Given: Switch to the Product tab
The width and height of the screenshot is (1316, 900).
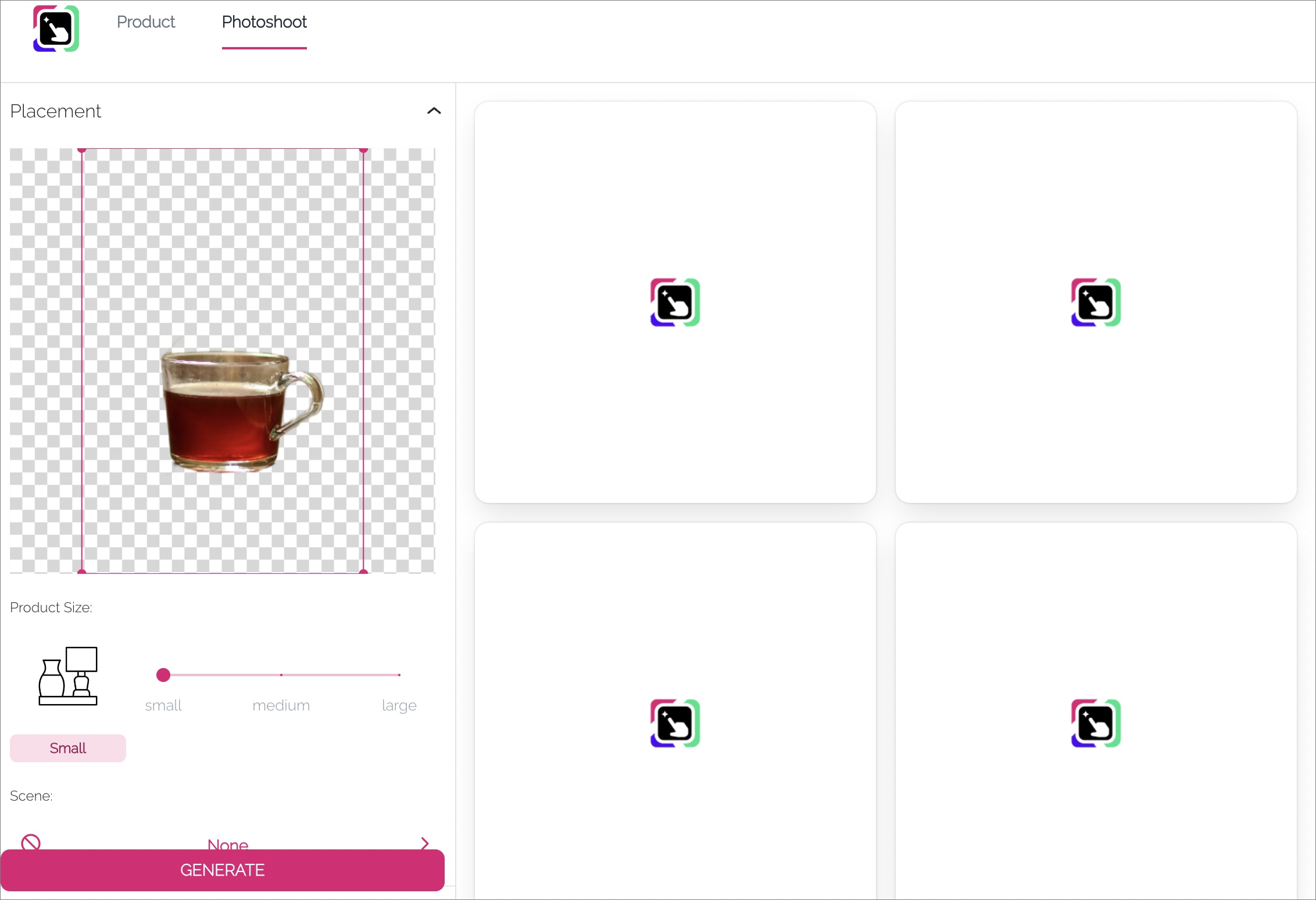Looking at the screenshot, I should click(146, 22).
